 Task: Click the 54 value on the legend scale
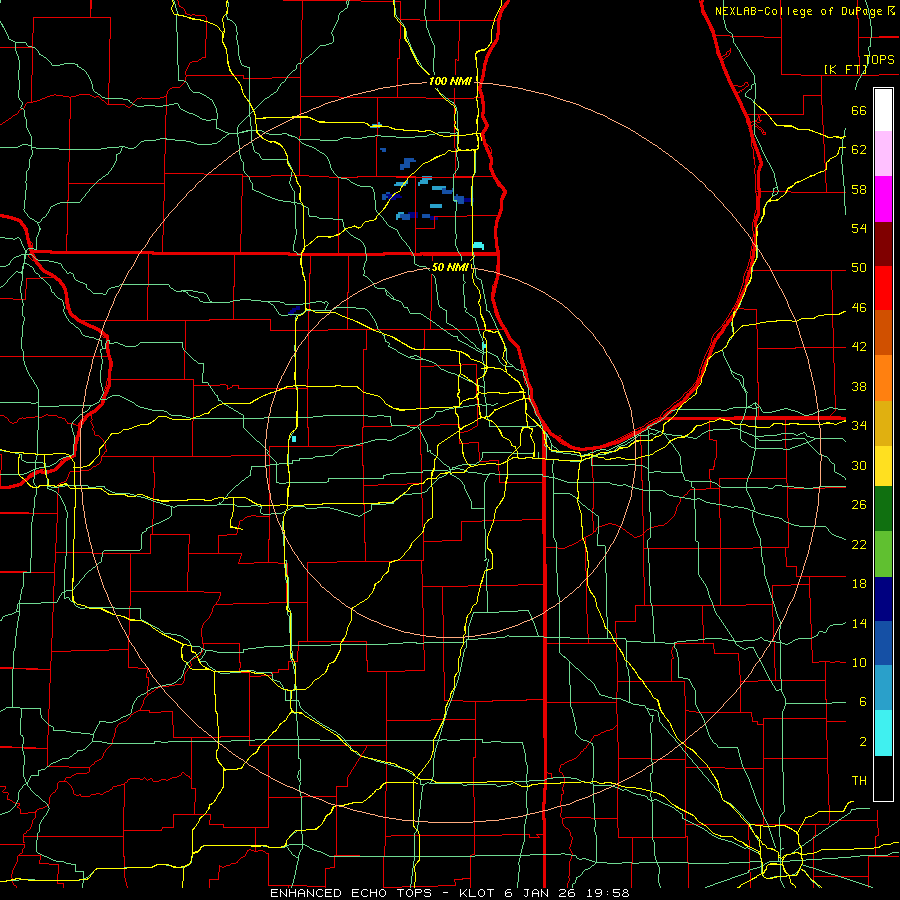[859, 228]
